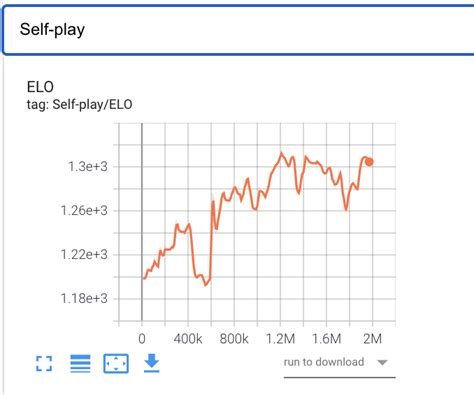Open the 'run to download' dropdown
Image resolution: width=474 pixels, height=395 pixels.
[x=339, y=363]
